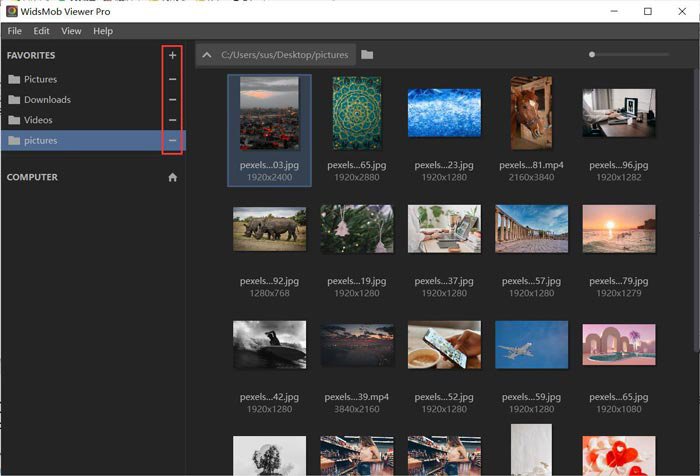Select the black-and-white surfer thumbnail pexels...42.jpg

coord(270,345)
